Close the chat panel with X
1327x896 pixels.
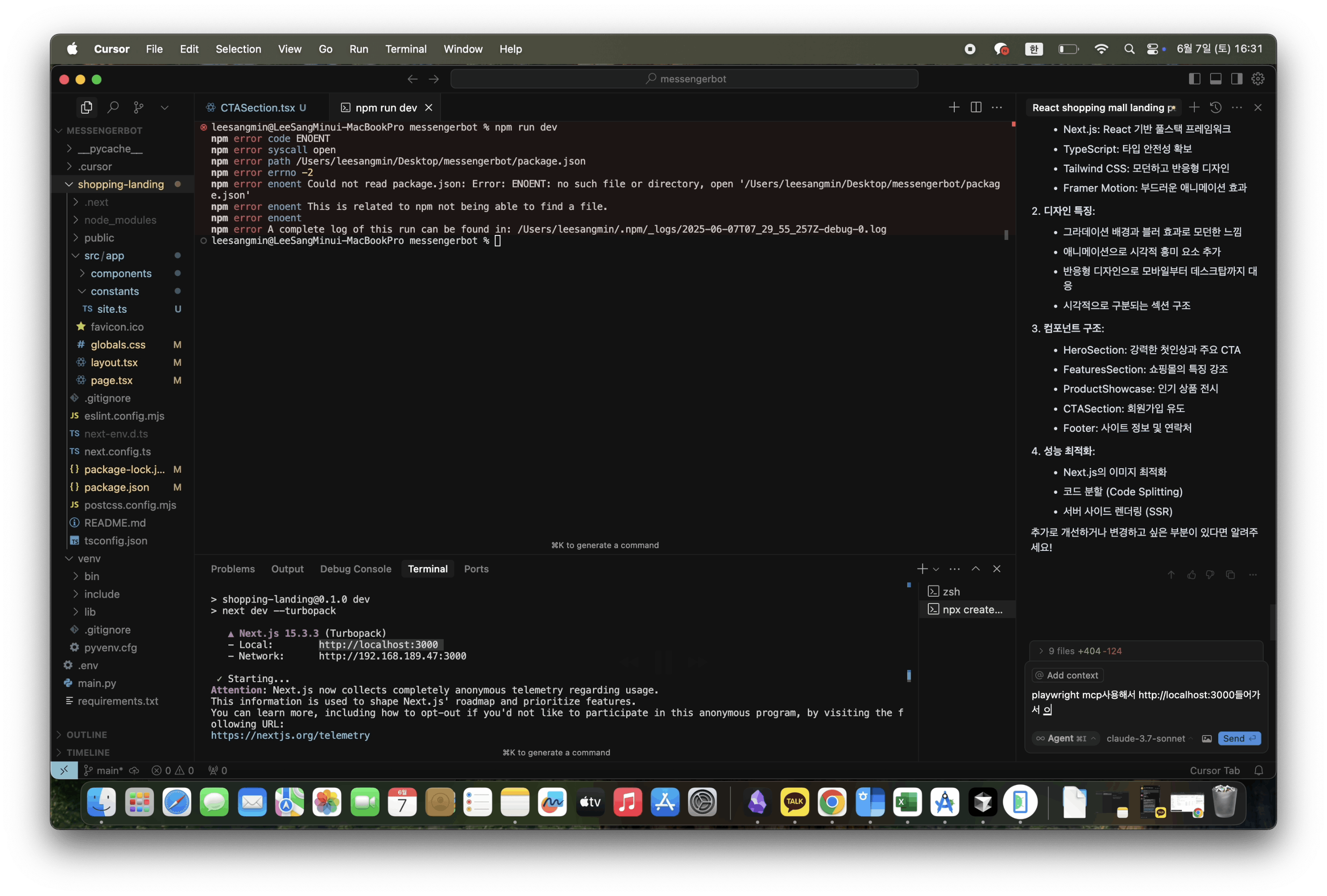tap(1258, 107)
